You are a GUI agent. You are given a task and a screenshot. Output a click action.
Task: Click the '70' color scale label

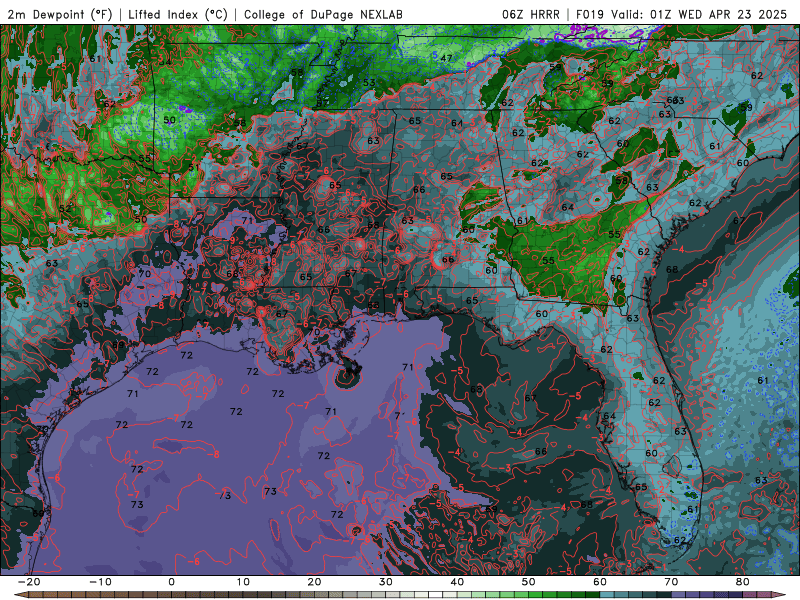tap(671, 582)
